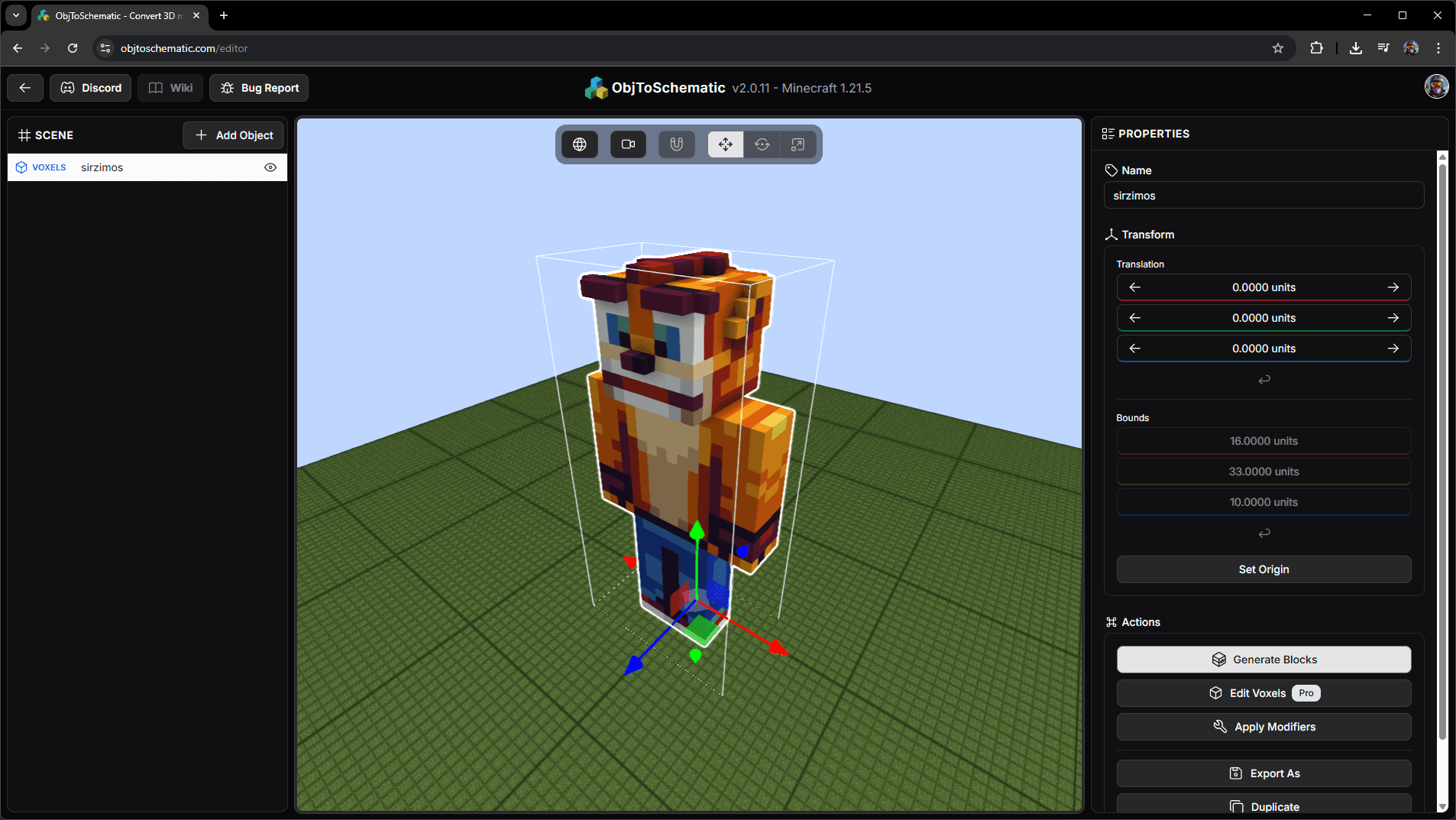The width and height of the screenshot is (1456, 820).
Task: Click the green Y axis gizmo arrow
Action: [x=697, y=529]
